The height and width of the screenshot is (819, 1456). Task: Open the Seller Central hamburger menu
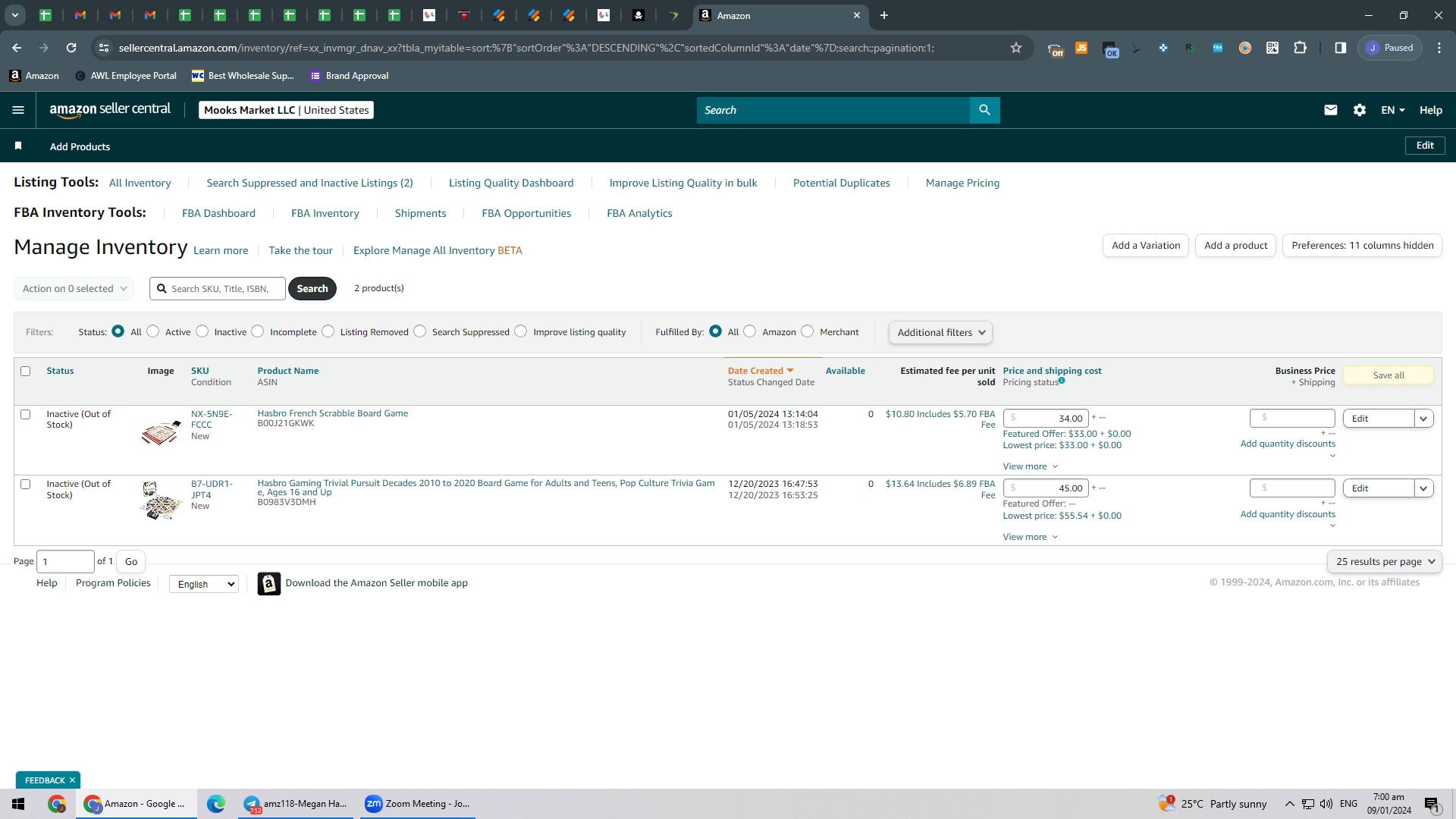18,110
